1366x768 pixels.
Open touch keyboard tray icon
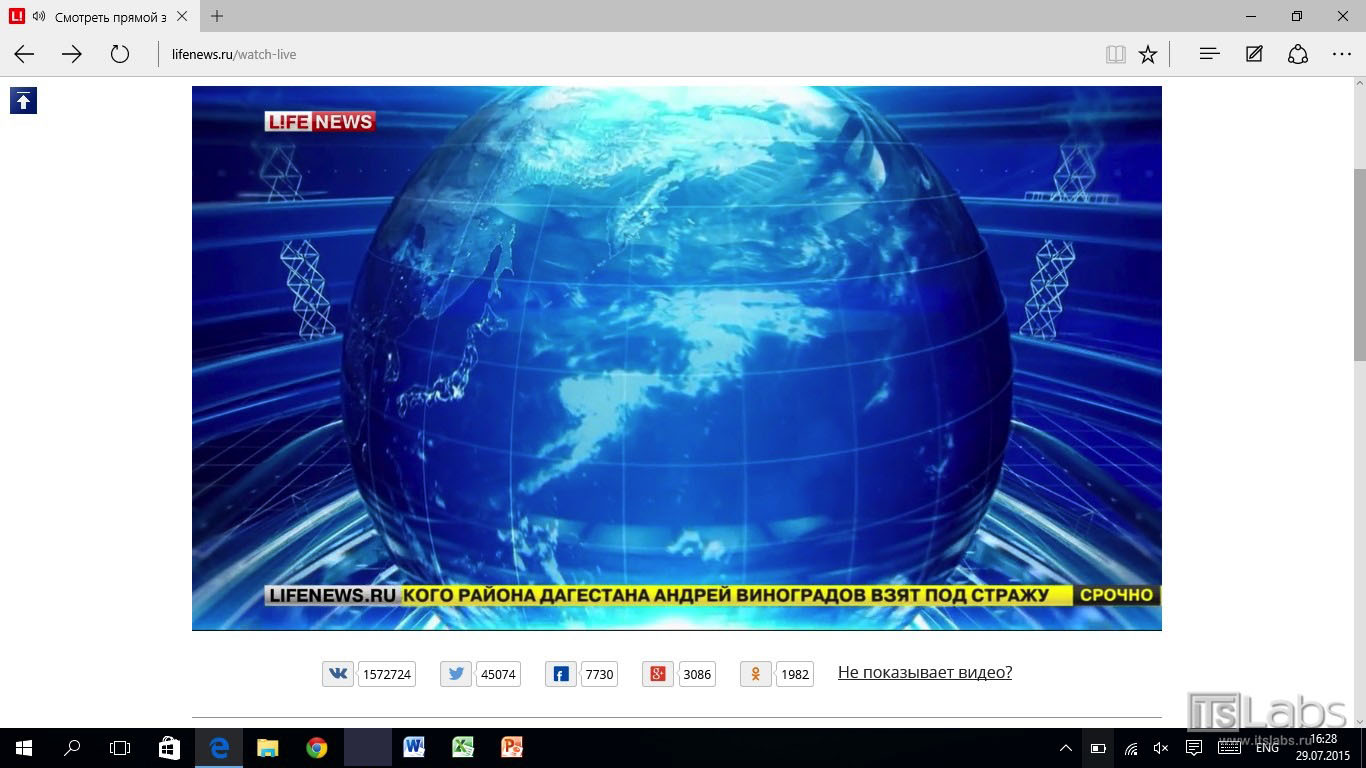point(1229,748)
